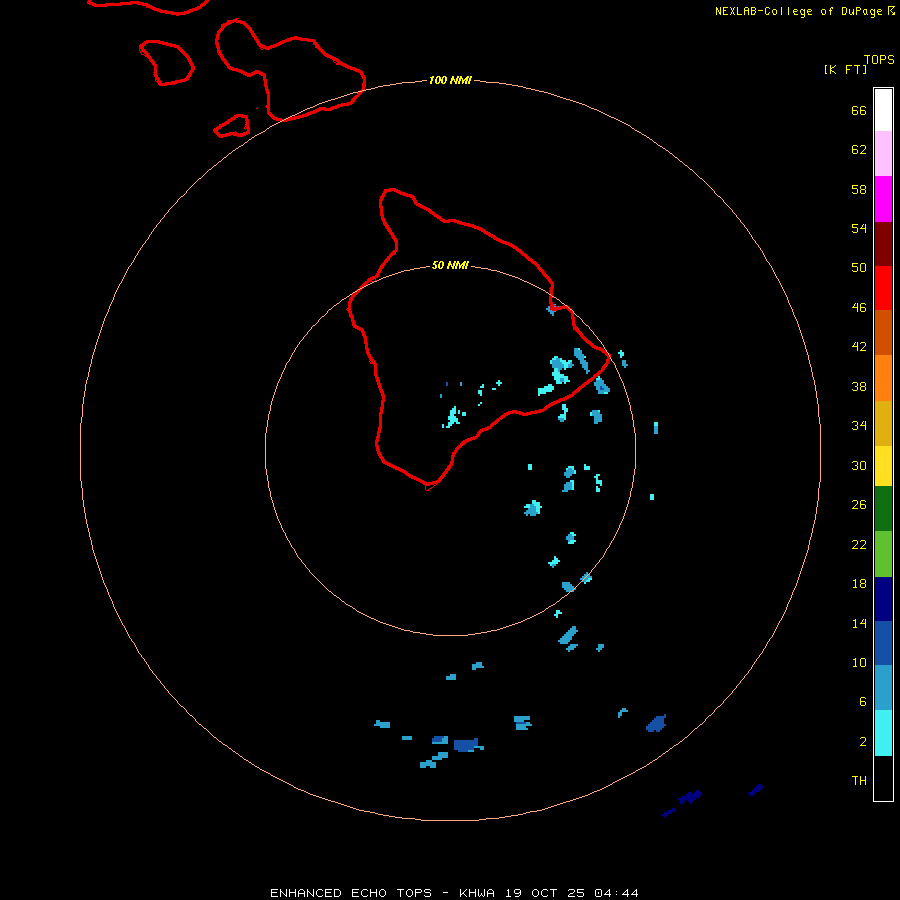
Task: Pick the yellow legend color band
Action: (x=883, y=466)
